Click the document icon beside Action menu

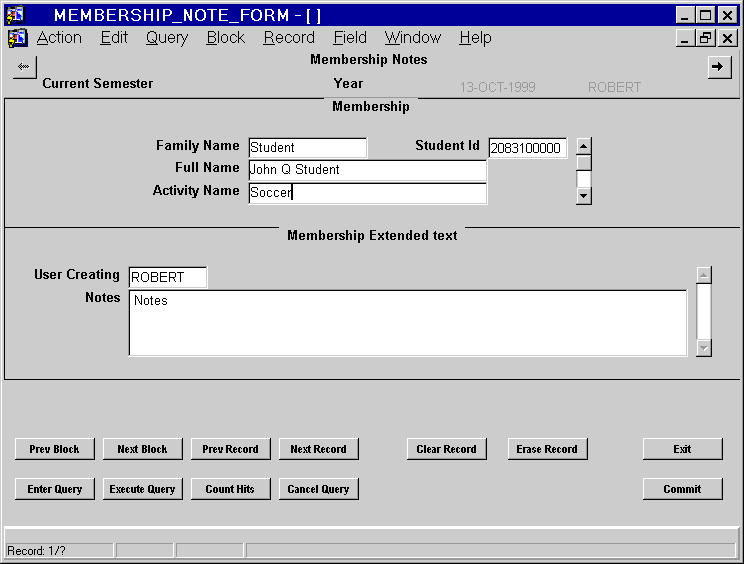(x=18, y=38)
